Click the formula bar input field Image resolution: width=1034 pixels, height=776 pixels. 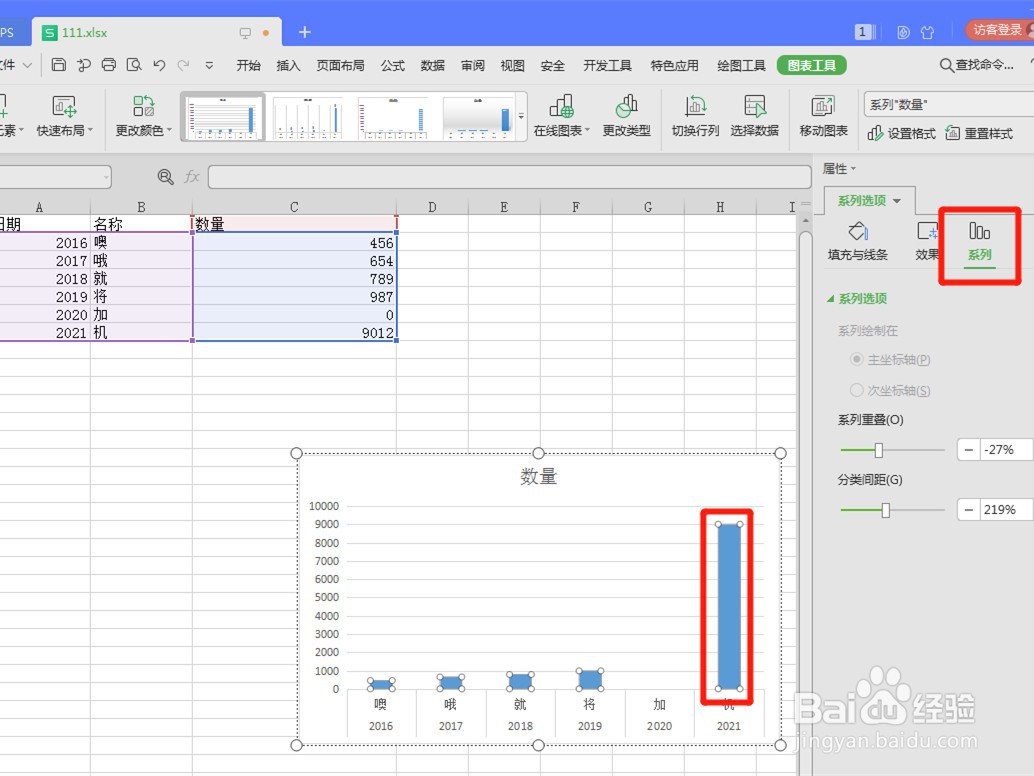click(509, 177)
